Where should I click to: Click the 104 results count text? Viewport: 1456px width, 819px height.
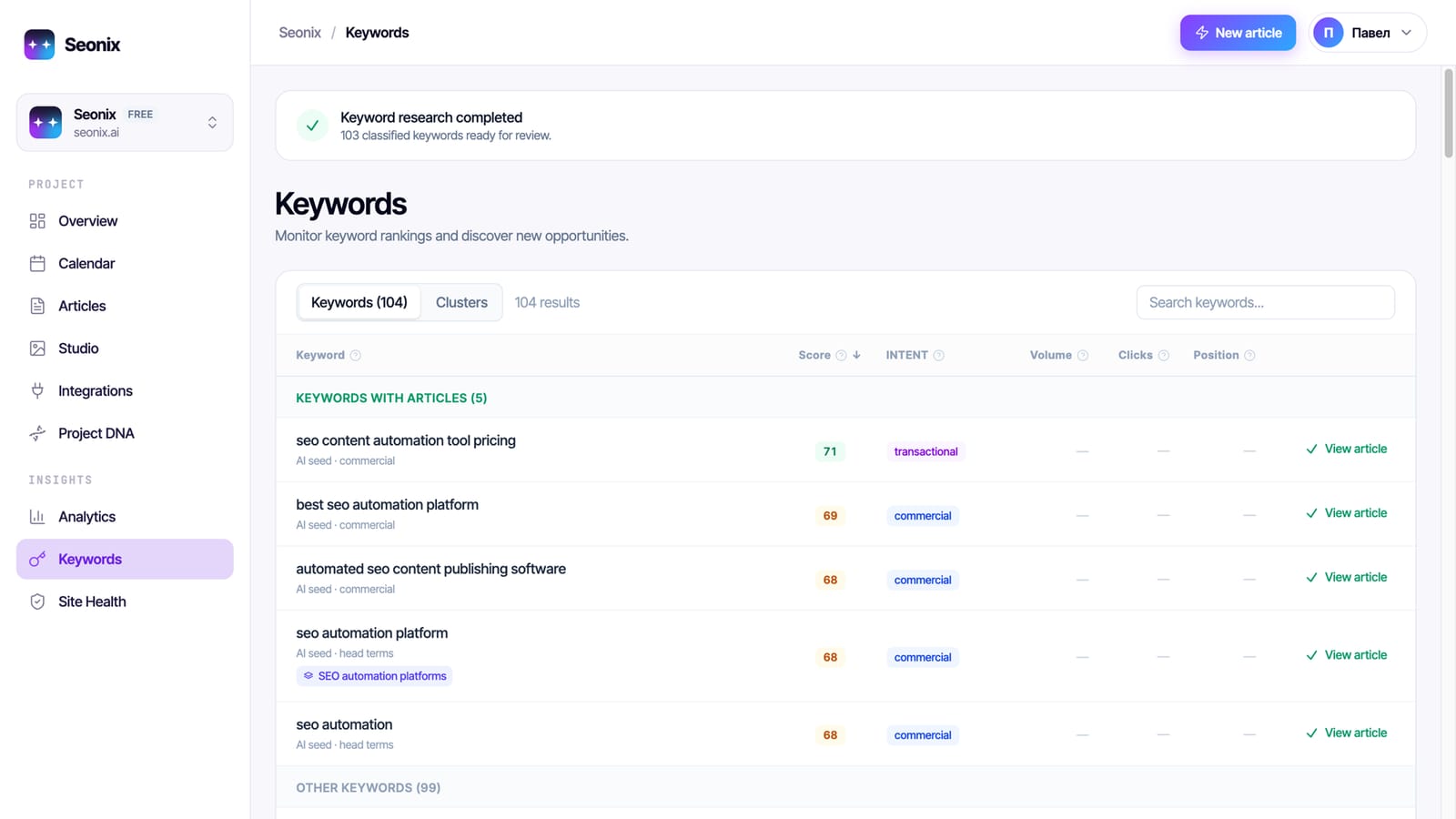547,302
